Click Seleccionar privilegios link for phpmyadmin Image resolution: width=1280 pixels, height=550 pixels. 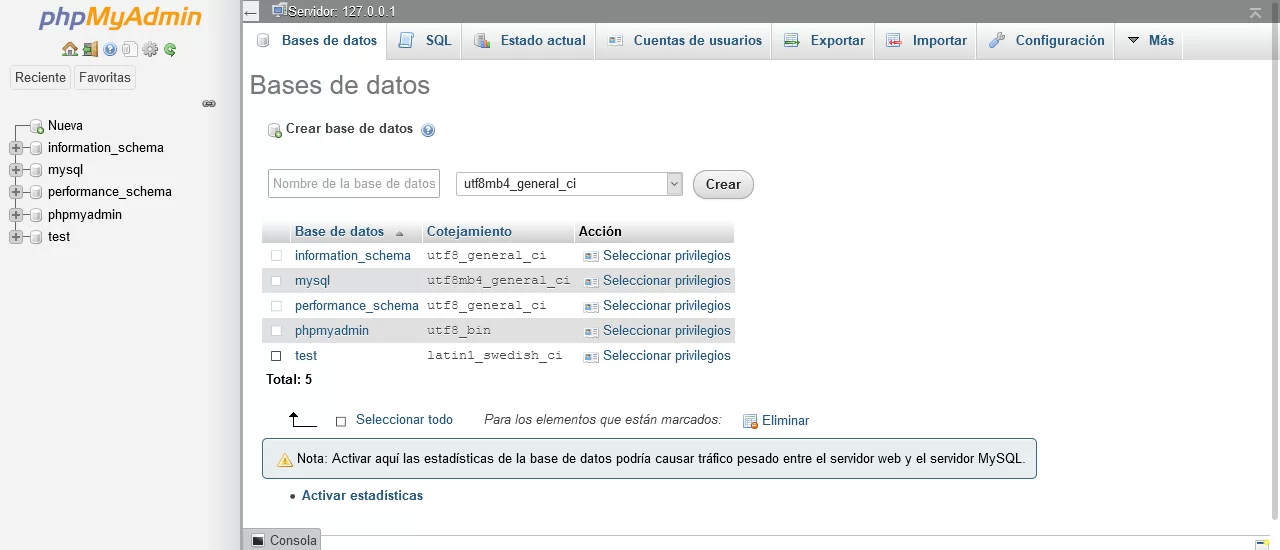coord(667,331)
